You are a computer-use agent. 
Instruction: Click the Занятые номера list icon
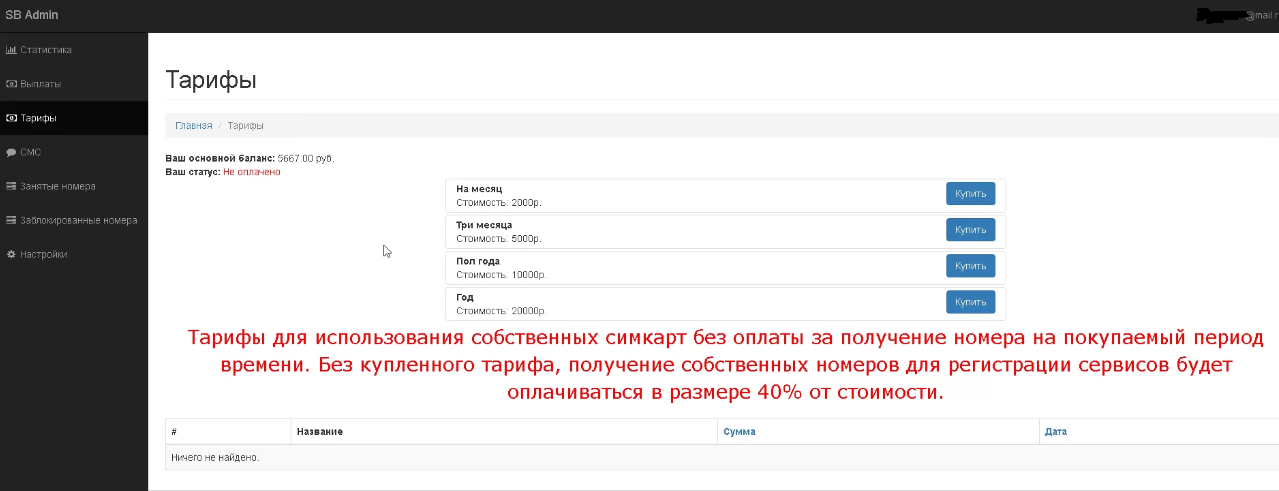pyautogui.click(x=11, y=186)
